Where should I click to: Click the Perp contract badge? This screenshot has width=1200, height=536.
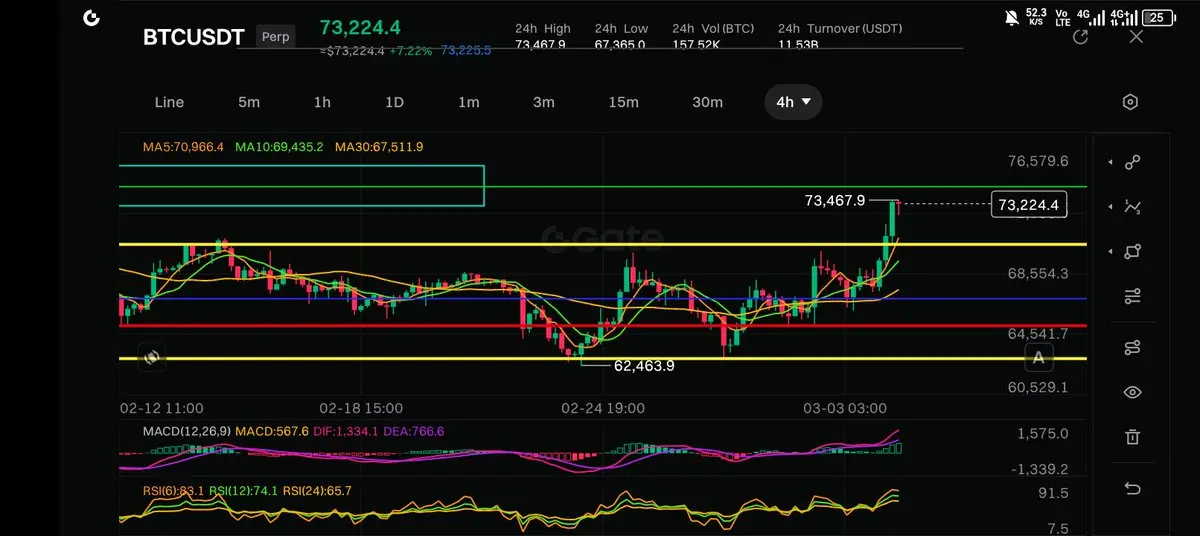[x=276, y=37]
